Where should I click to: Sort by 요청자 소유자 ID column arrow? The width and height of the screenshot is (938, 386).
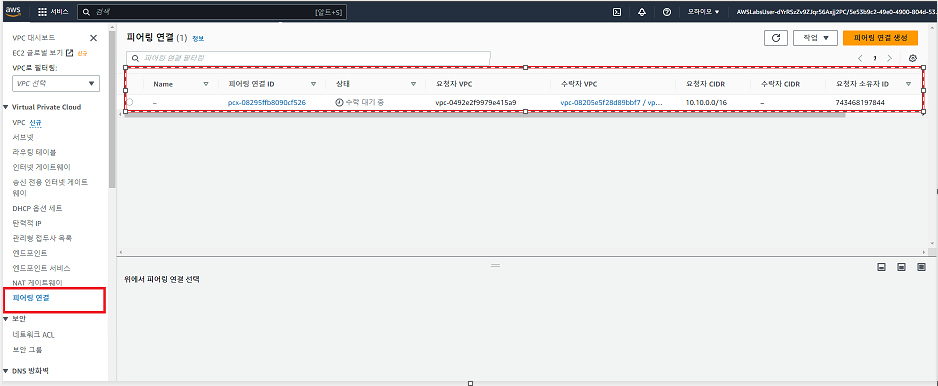909,84
